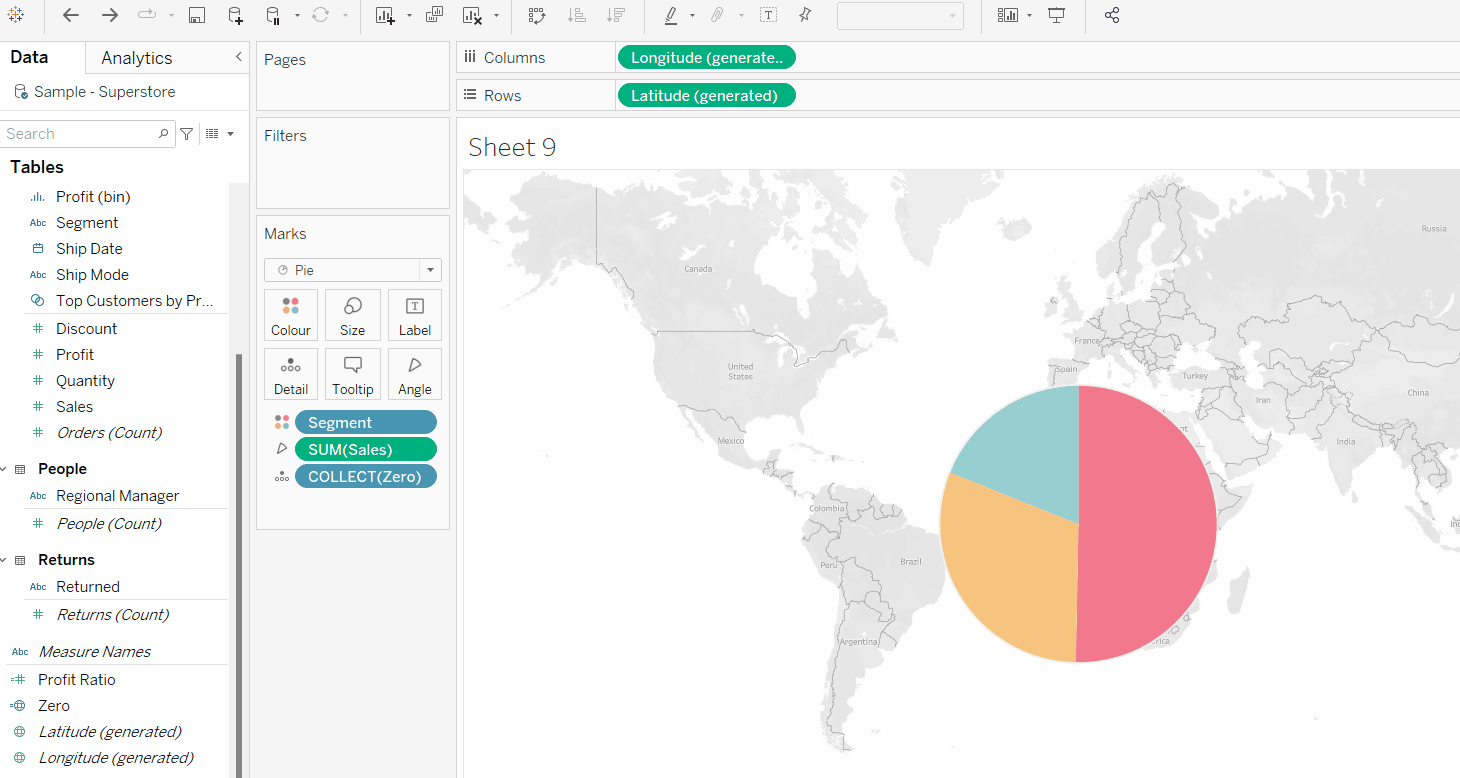
Task: Select the Discount measure
Action: (x=86, y=329)
